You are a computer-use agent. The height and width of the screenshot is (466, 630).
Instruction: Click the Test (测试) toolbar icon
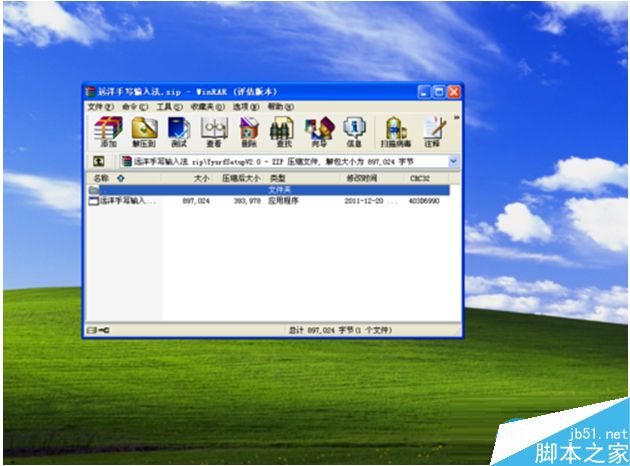(179, 132)
